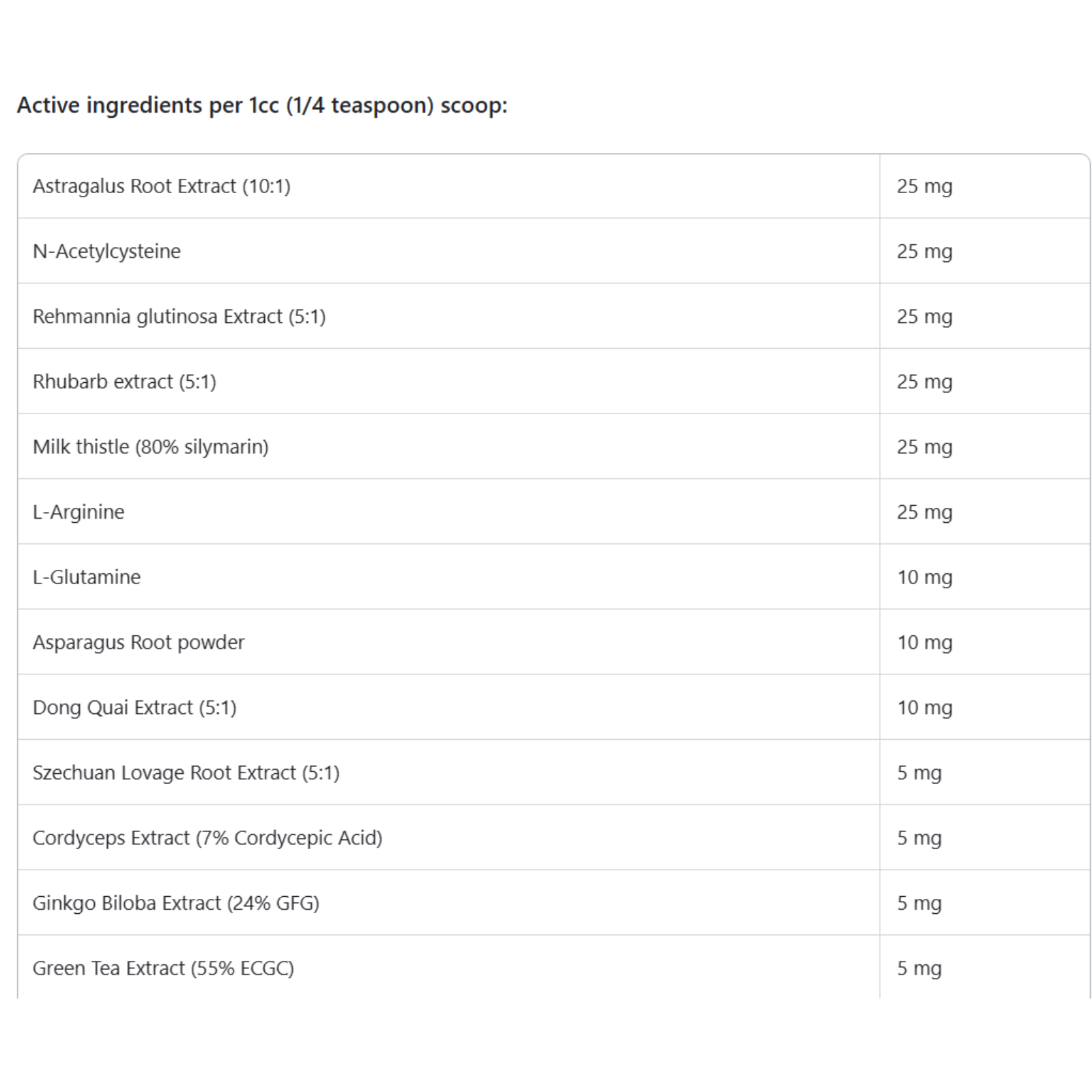Select the 5 mg amount for Green Tea
The image size is (1092, 1092).
[x=919, y=968]
